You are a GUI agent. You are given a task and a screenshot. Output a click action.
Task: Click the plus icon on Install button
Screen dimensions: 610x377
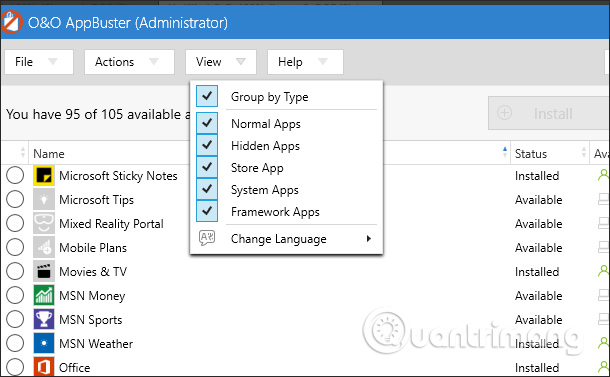505,113
